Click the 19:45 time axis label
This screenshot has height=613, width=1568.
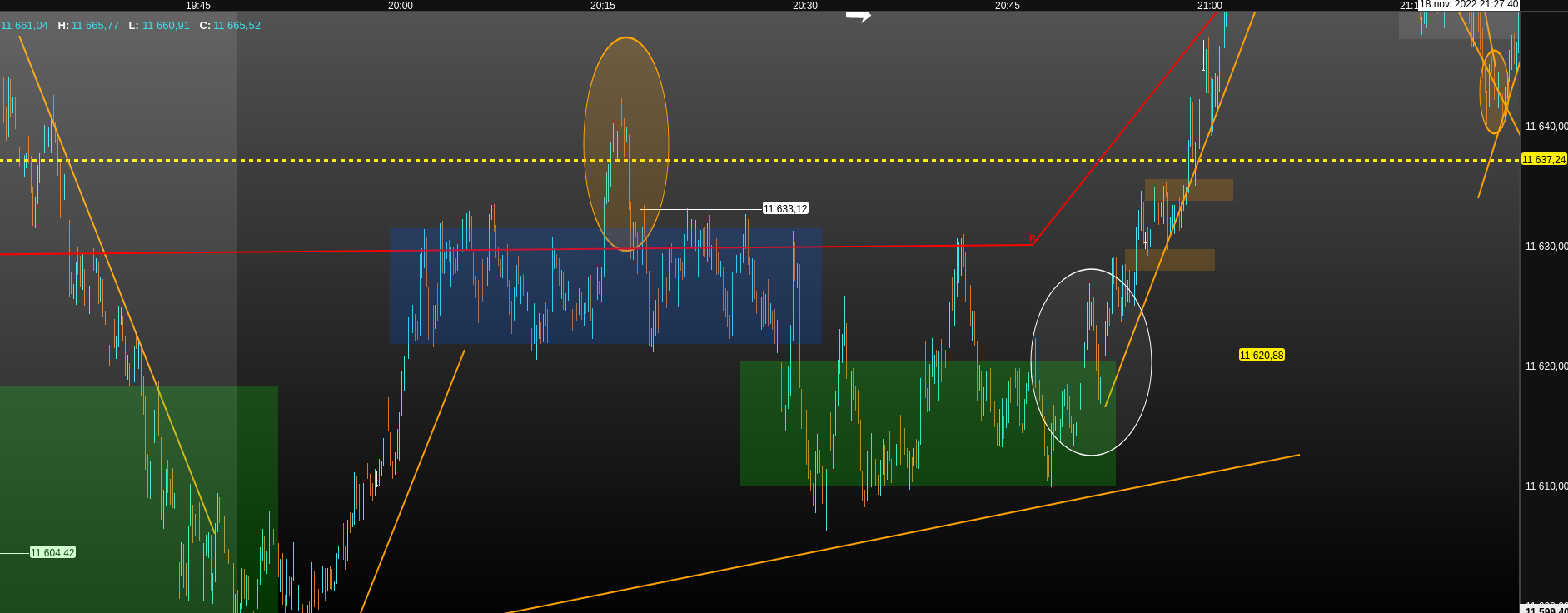point(198,6)
